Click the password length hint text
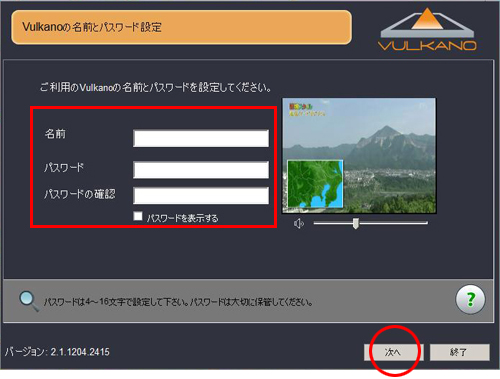Screen dimensions: 500x379 178,302
